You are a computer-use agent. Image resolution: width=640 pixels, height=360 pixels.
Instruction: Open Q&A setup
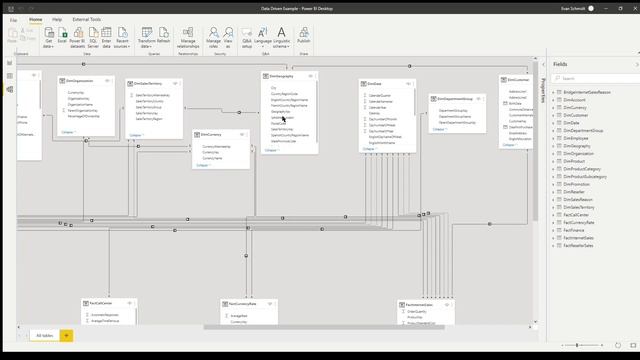tap(247, 38)
